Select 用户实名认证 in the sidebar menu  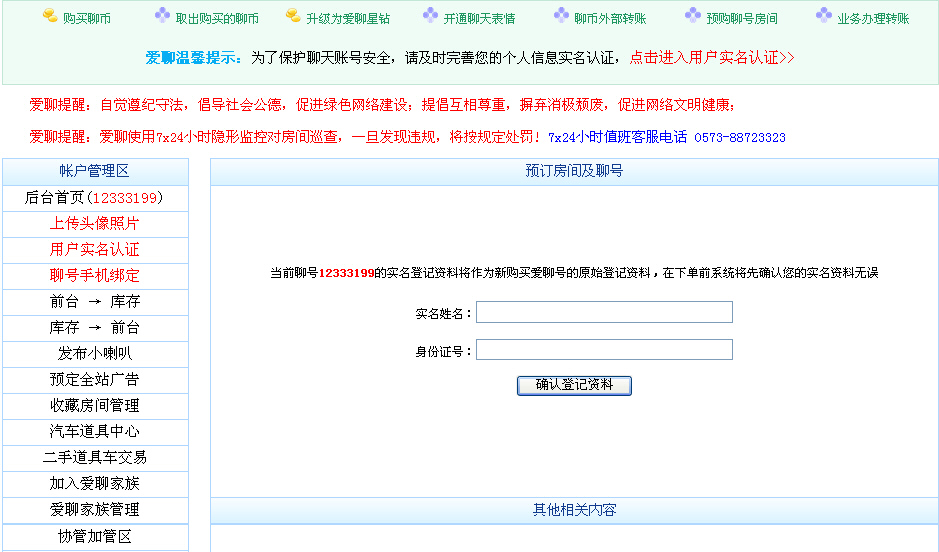tap(94, 250)
